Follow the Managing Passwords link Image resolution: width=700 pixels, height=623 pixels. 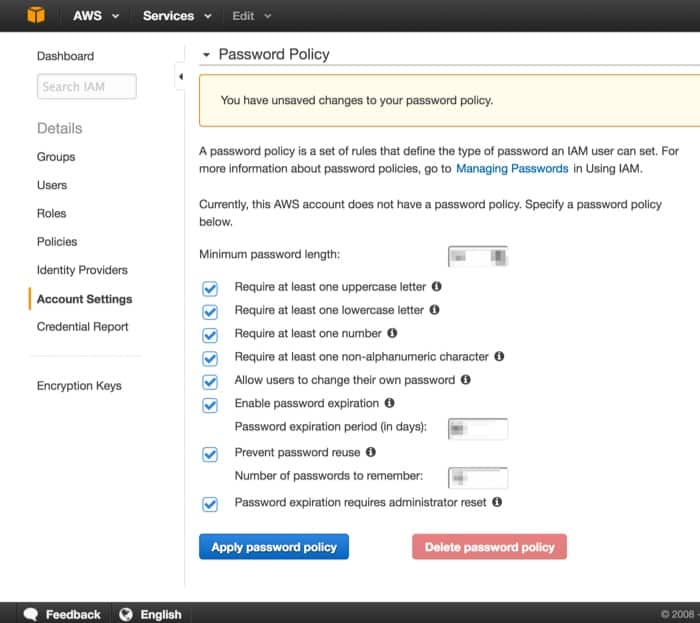pyautogui.click(x=512, y=169)
